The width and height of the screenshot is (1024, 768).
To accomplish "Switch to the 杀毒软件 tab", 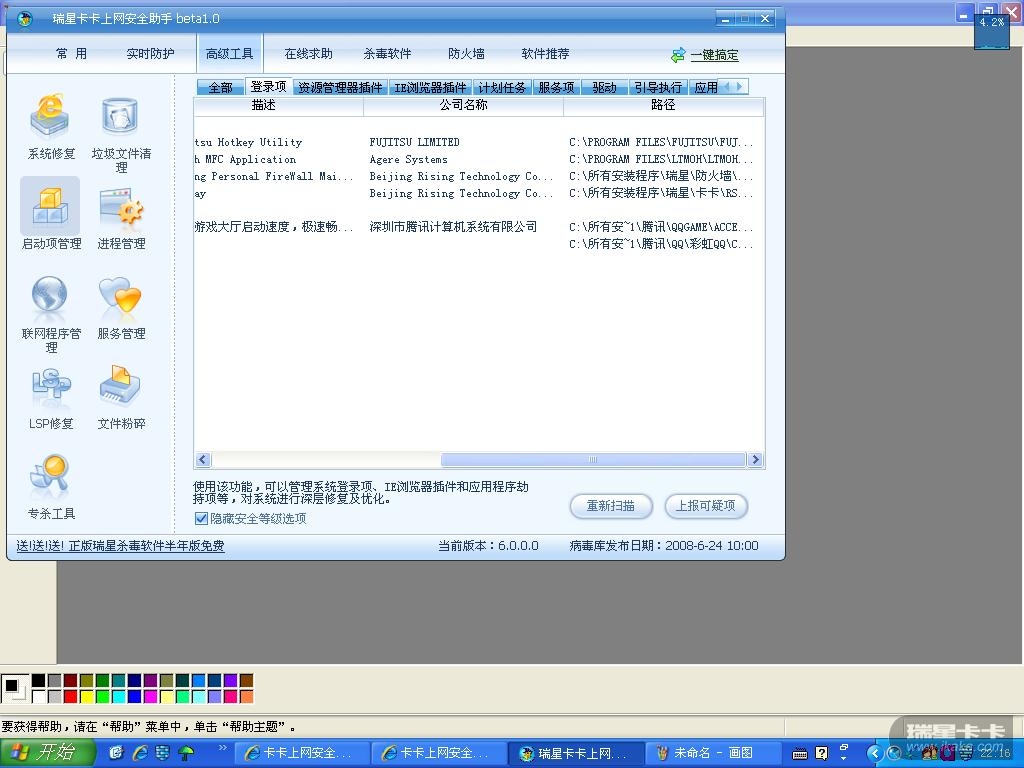I will (387, 54).
